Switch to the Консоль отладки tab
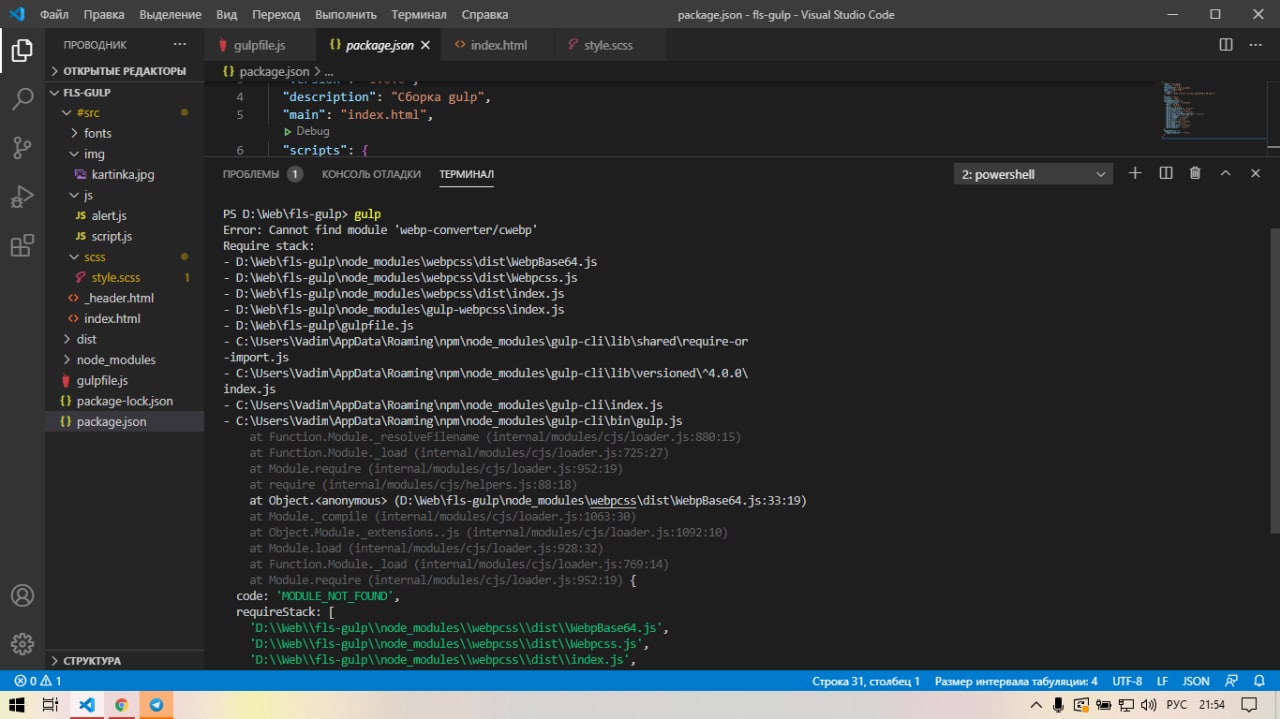The width and height of the screenshot is (1280, 719). click(371, 174)
